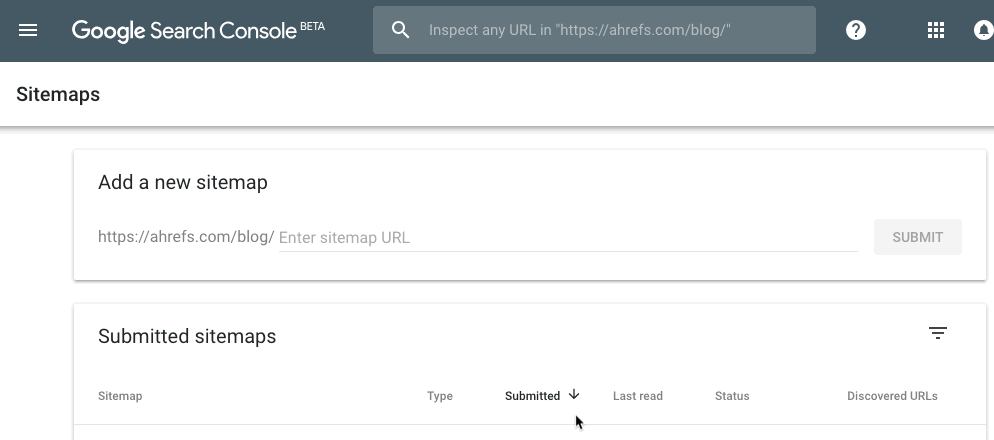This screenshot has height=440, width=994.
Task: Open the filter rows icon
Action: pos(937,333)
